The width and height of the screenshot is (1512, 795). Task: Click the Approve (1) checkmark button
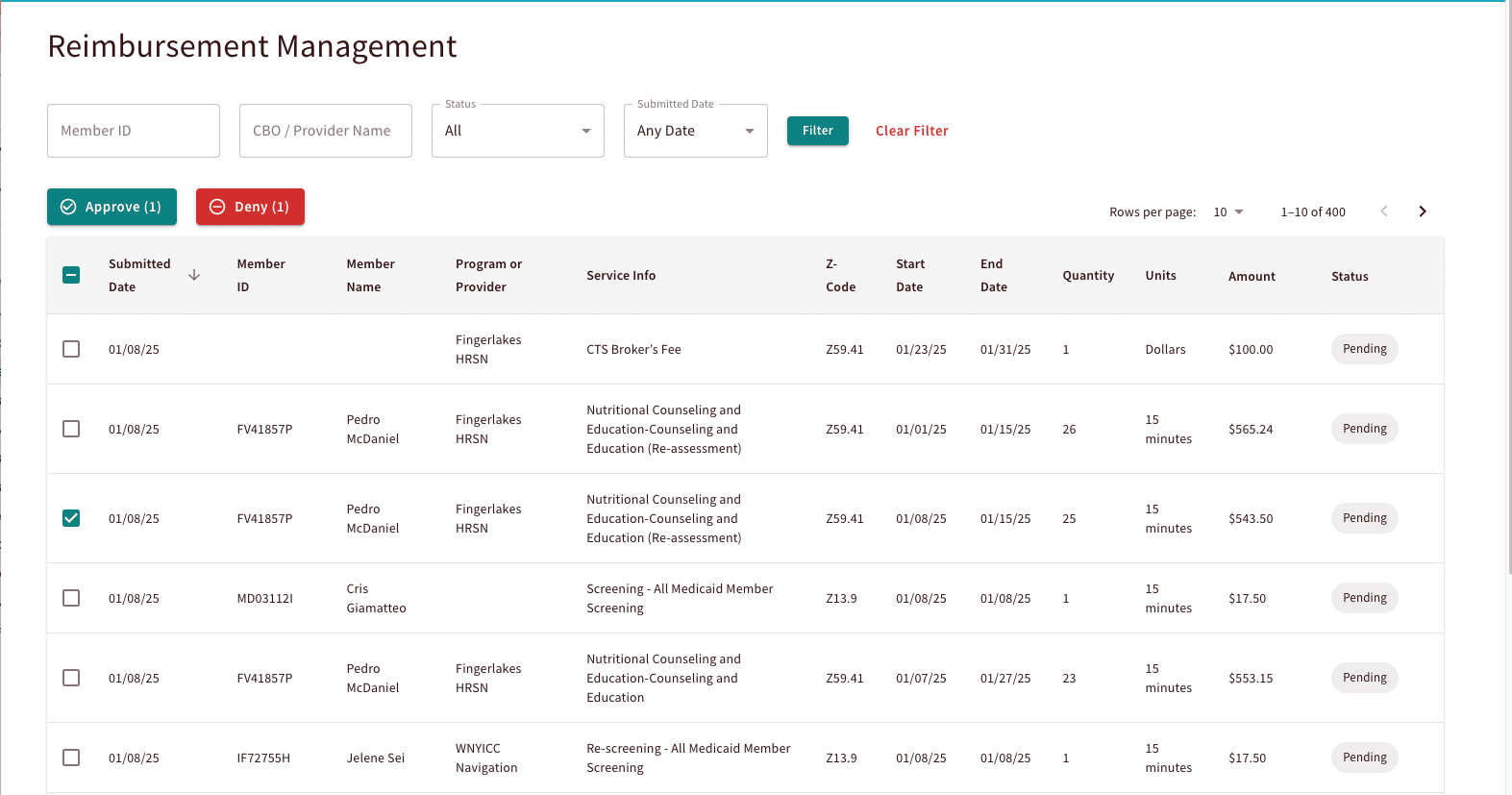coord(112,207)
